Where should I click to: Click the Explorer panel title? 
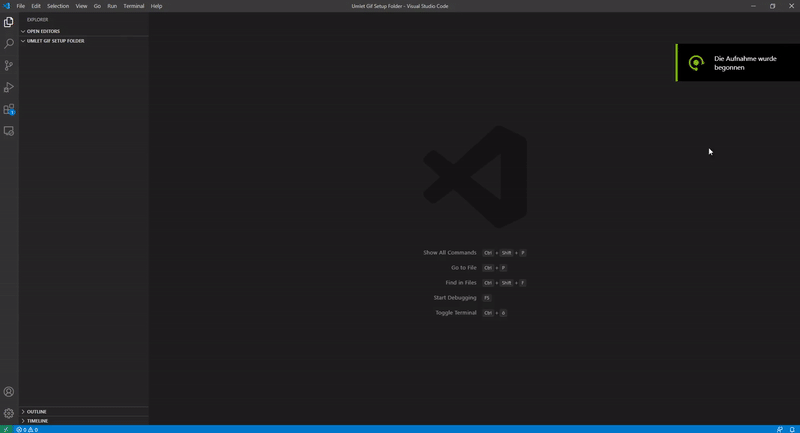coord(37,19)
